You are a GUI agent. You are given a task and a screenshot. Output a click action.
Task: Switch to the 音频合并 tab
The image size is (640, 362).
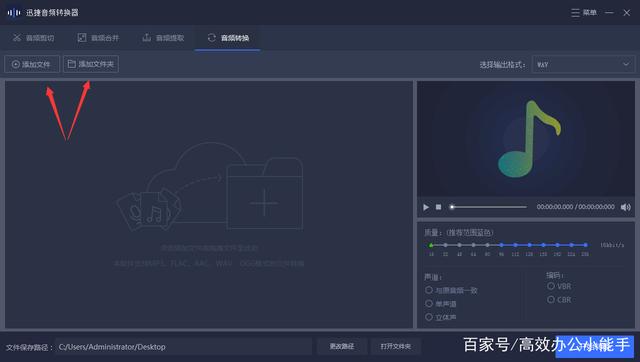98,38
